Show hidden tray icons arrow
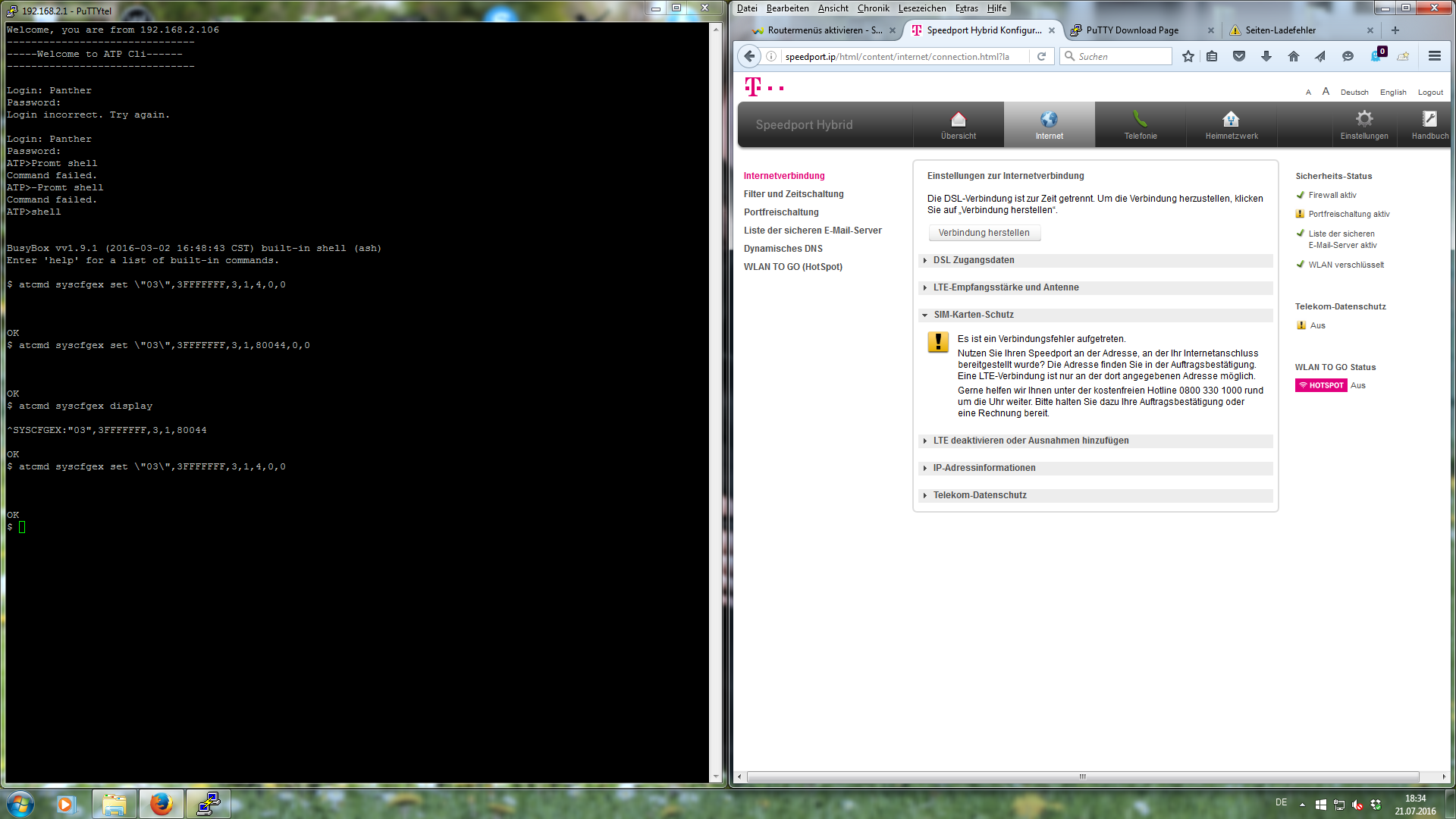1456x819 pixels. click(x=1302, y=805)
